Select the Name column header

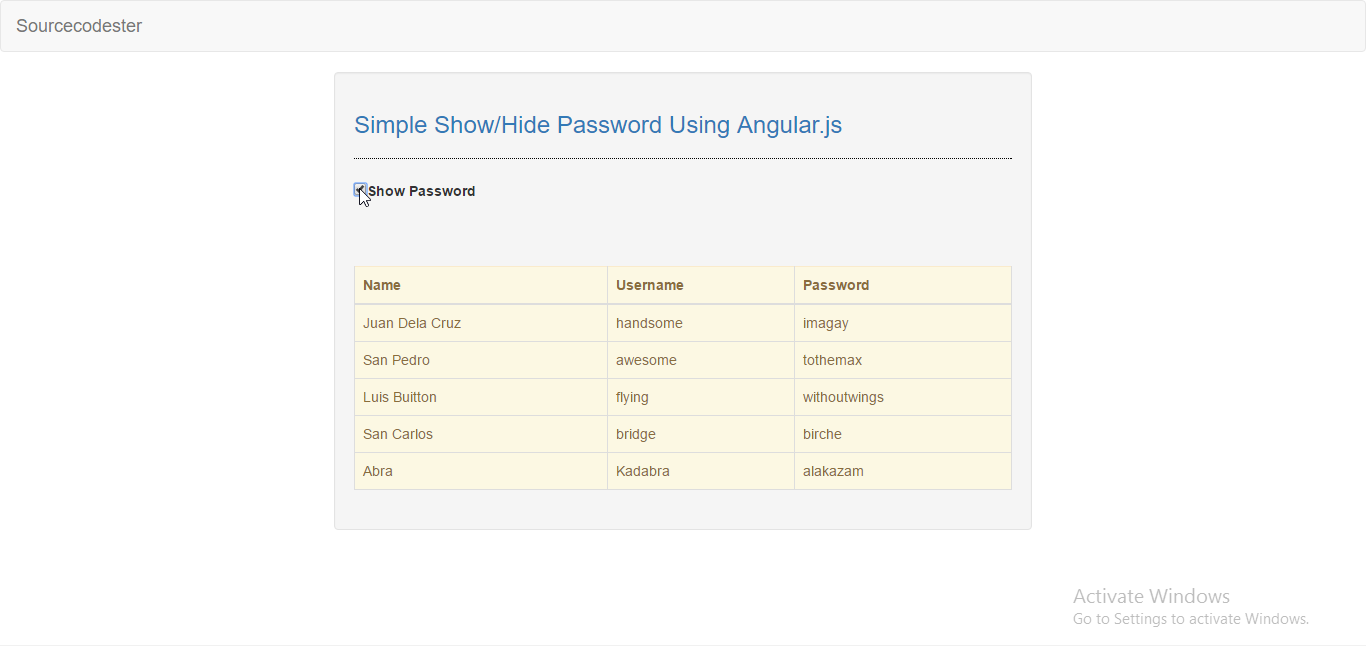coord(481,285)
